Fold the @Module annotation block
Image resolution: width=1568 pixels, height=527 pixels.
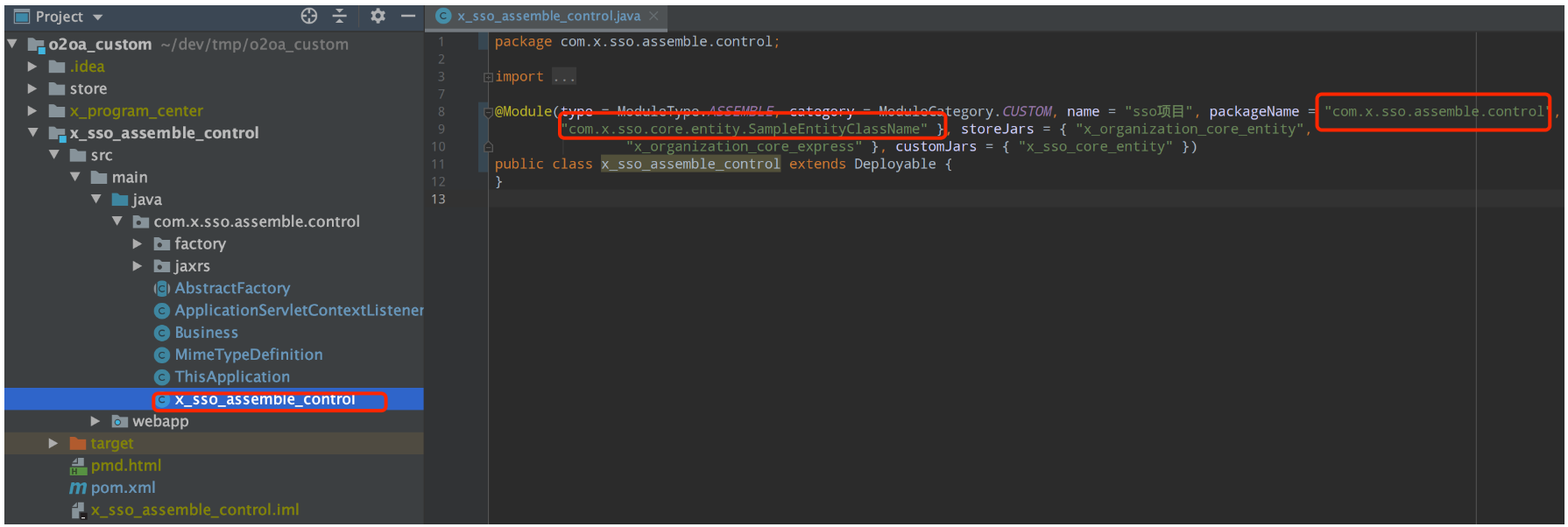point(488,112)
